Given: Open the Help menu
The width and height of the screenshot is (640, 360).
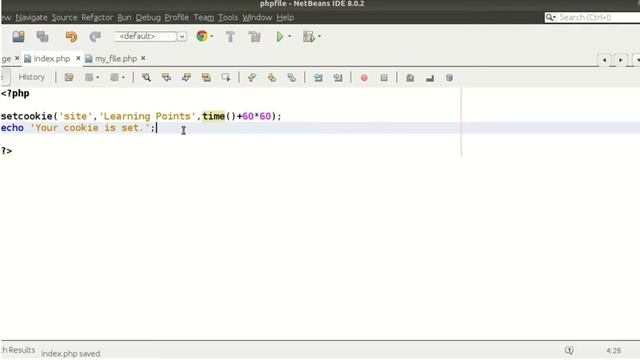Looking at the screenshot, I should (x=285, y=18).
